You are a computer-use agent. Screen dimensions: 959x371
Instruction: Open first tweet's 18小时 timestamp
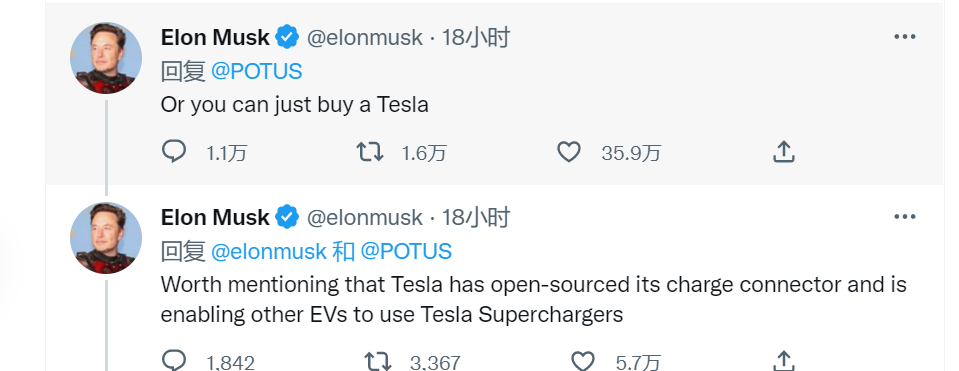[x=475, y=37]
